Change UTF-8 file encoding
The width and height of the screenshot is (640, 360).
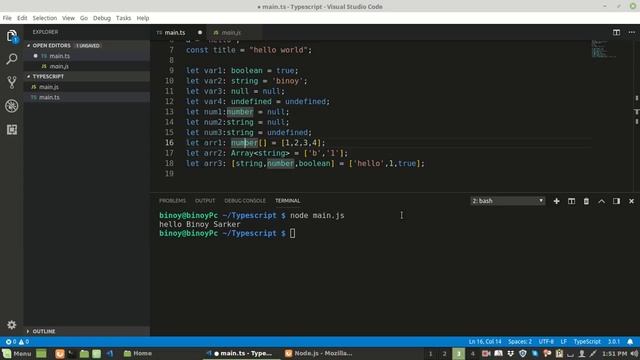click(x=546, y=342)
